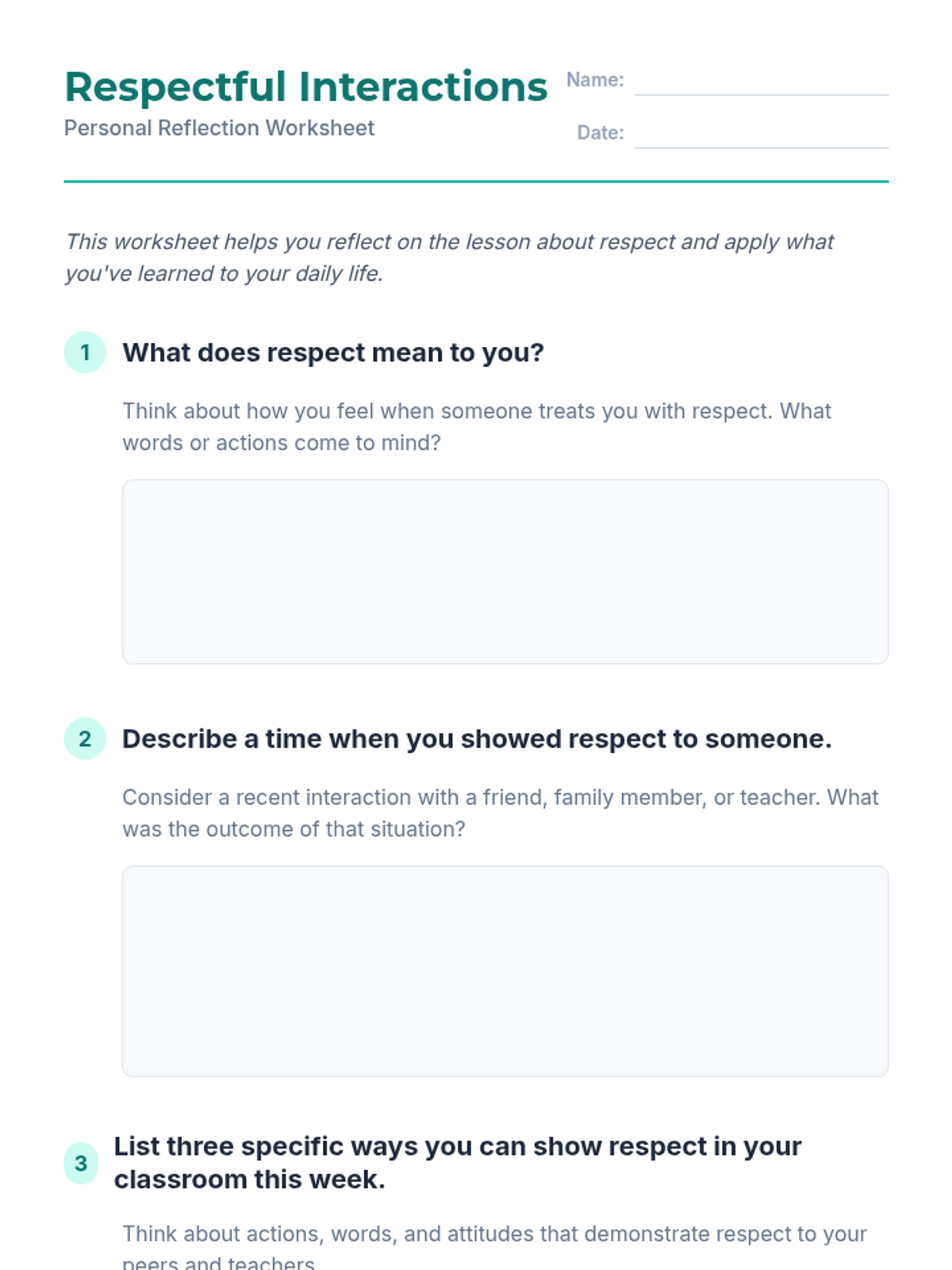Image resolution: width=952 pixels, height=1270 pixels.
Task: Click the 'Think about actions, words, and attitudes' hint
Action: coord(494,1246)
